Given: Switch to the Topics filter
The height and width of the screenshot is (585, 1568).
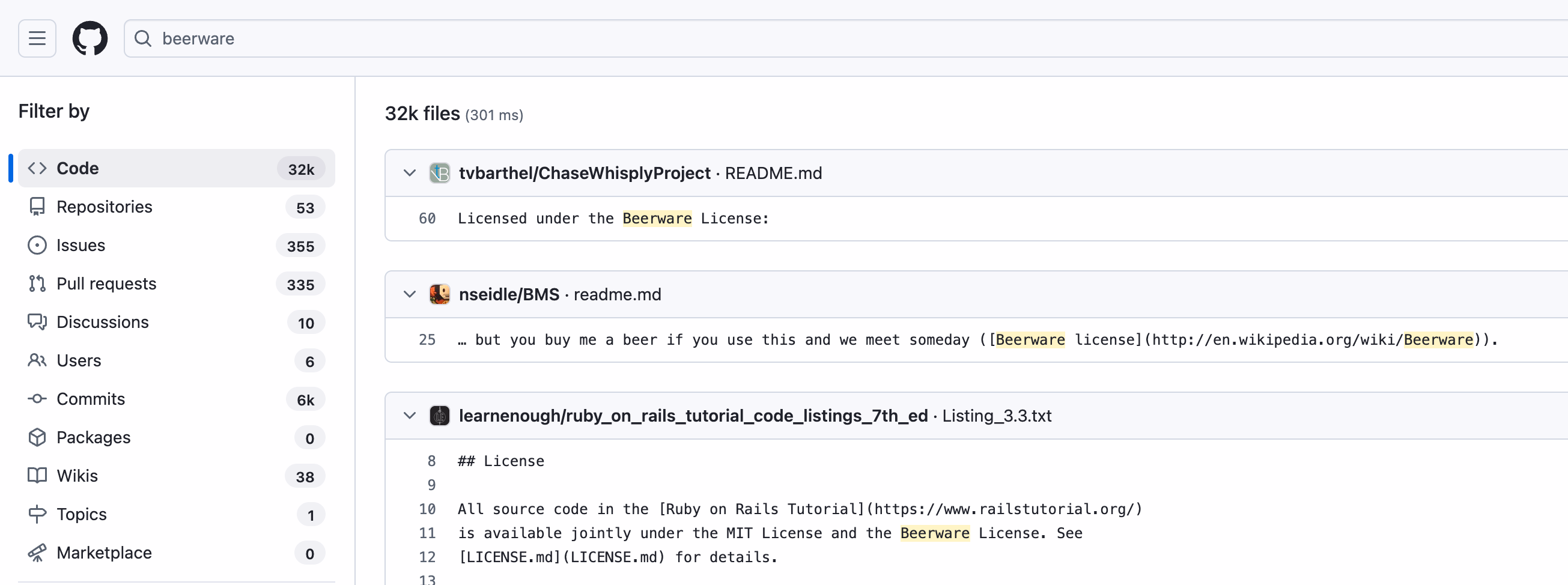Looking at the screenshot, I should pyautogui.click(x=82, y=514).
